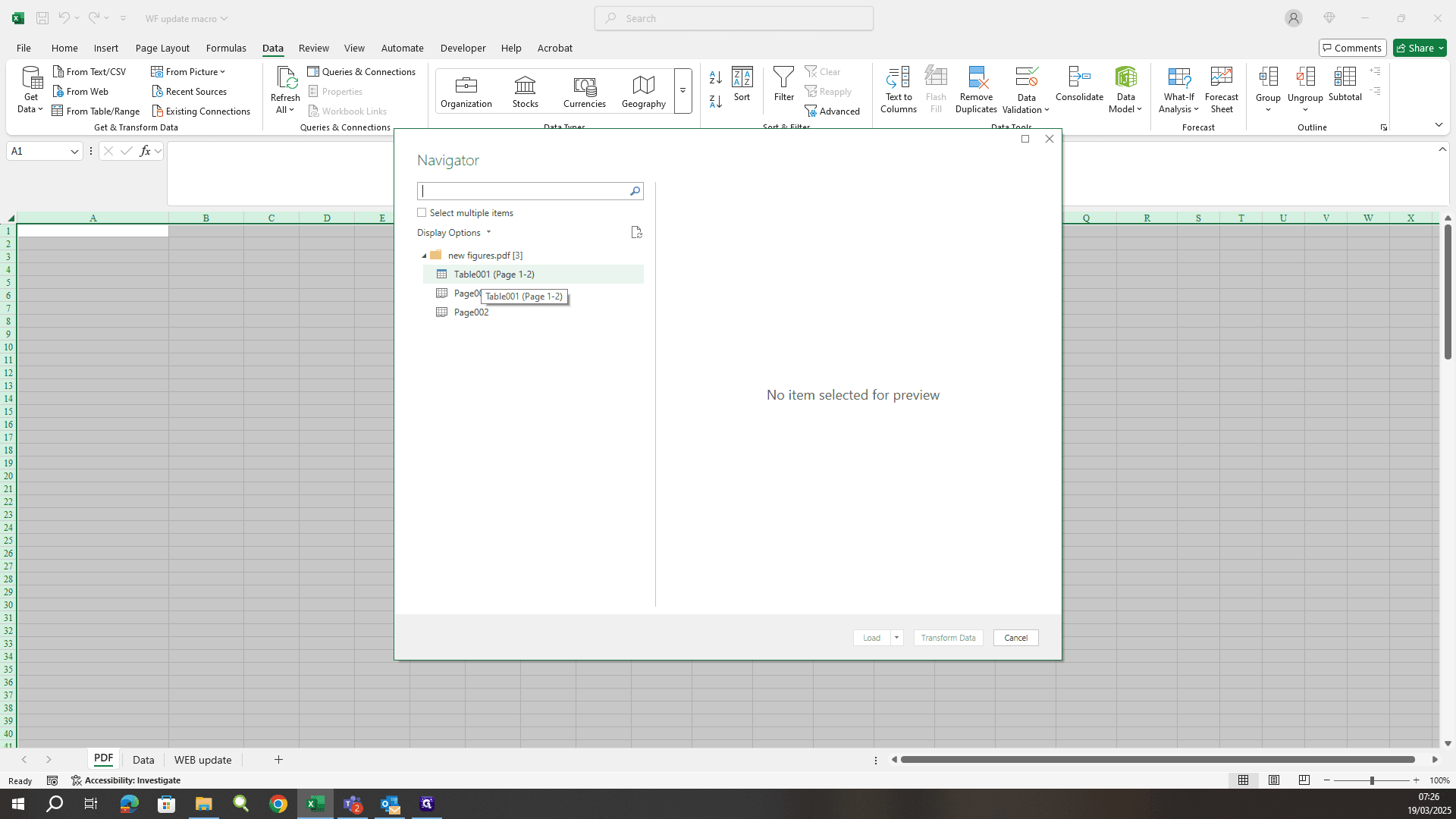Screen dimensions: 1456x819
Task: Click Forecast Sheet icon
Action: tap(1221, 89)
